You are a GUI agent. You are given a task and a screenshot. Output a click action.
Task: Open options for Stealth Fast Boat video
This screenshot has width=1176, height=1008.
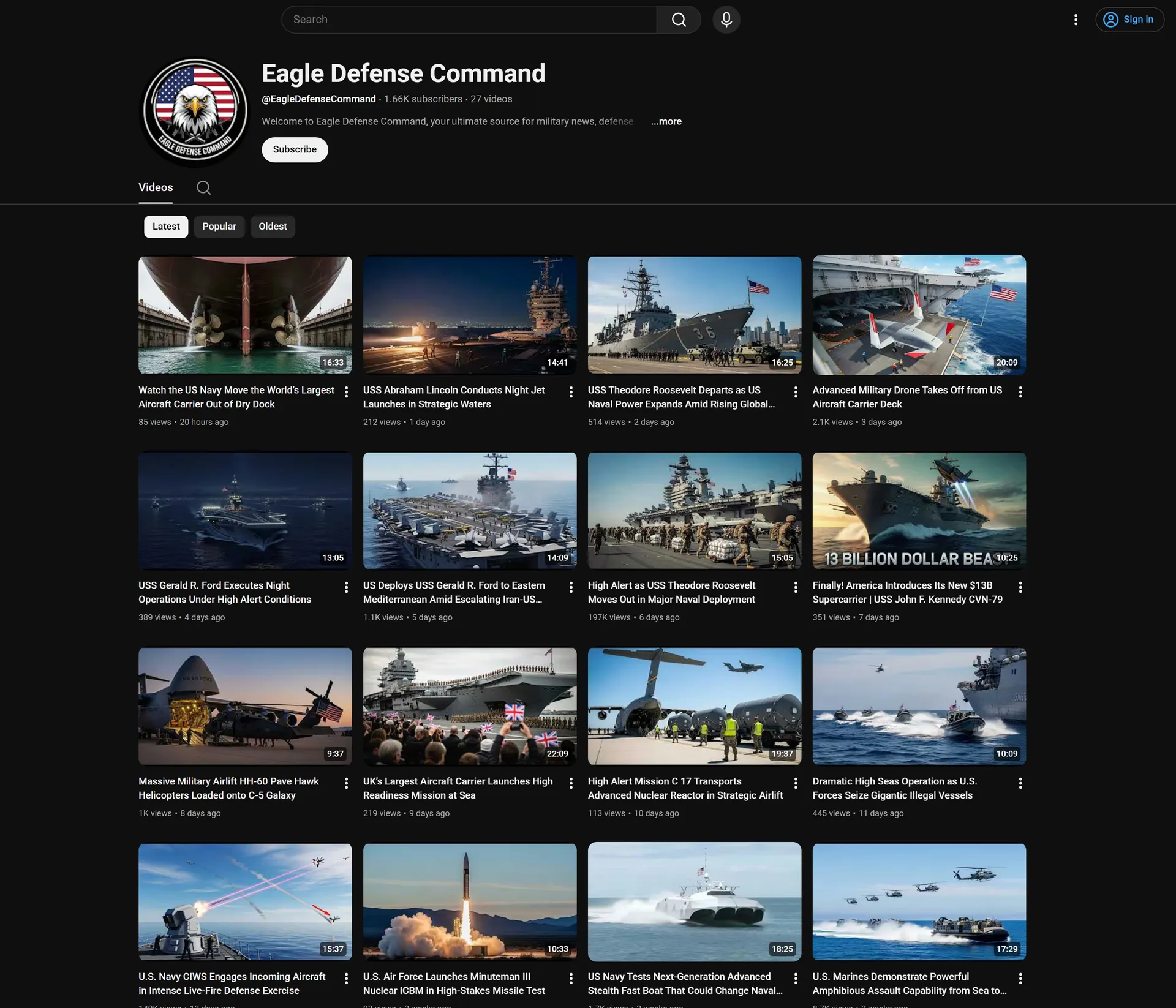point(796,979)
